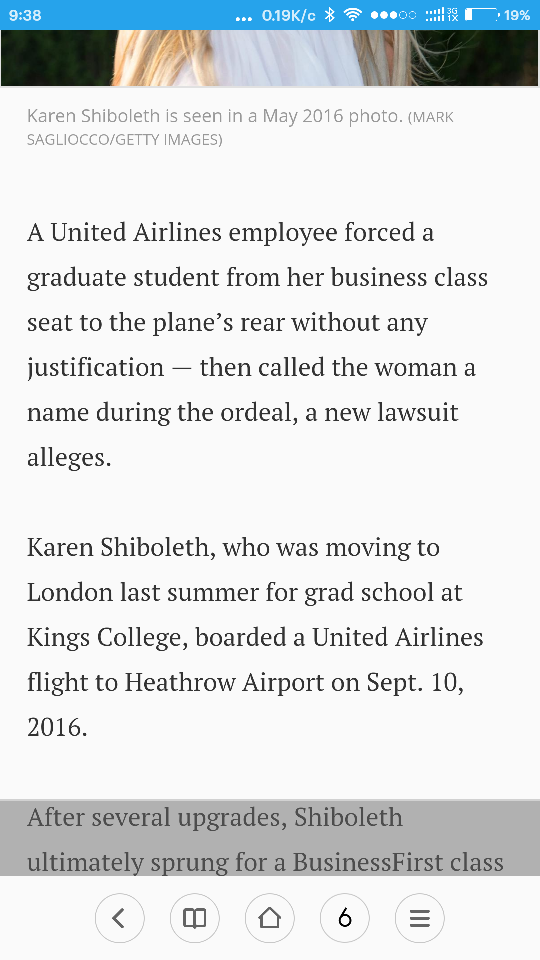Image resolution: width=540 pixels, height=960 pixels.
Task: Go to browser home page icon
Action: click(269, 918)
